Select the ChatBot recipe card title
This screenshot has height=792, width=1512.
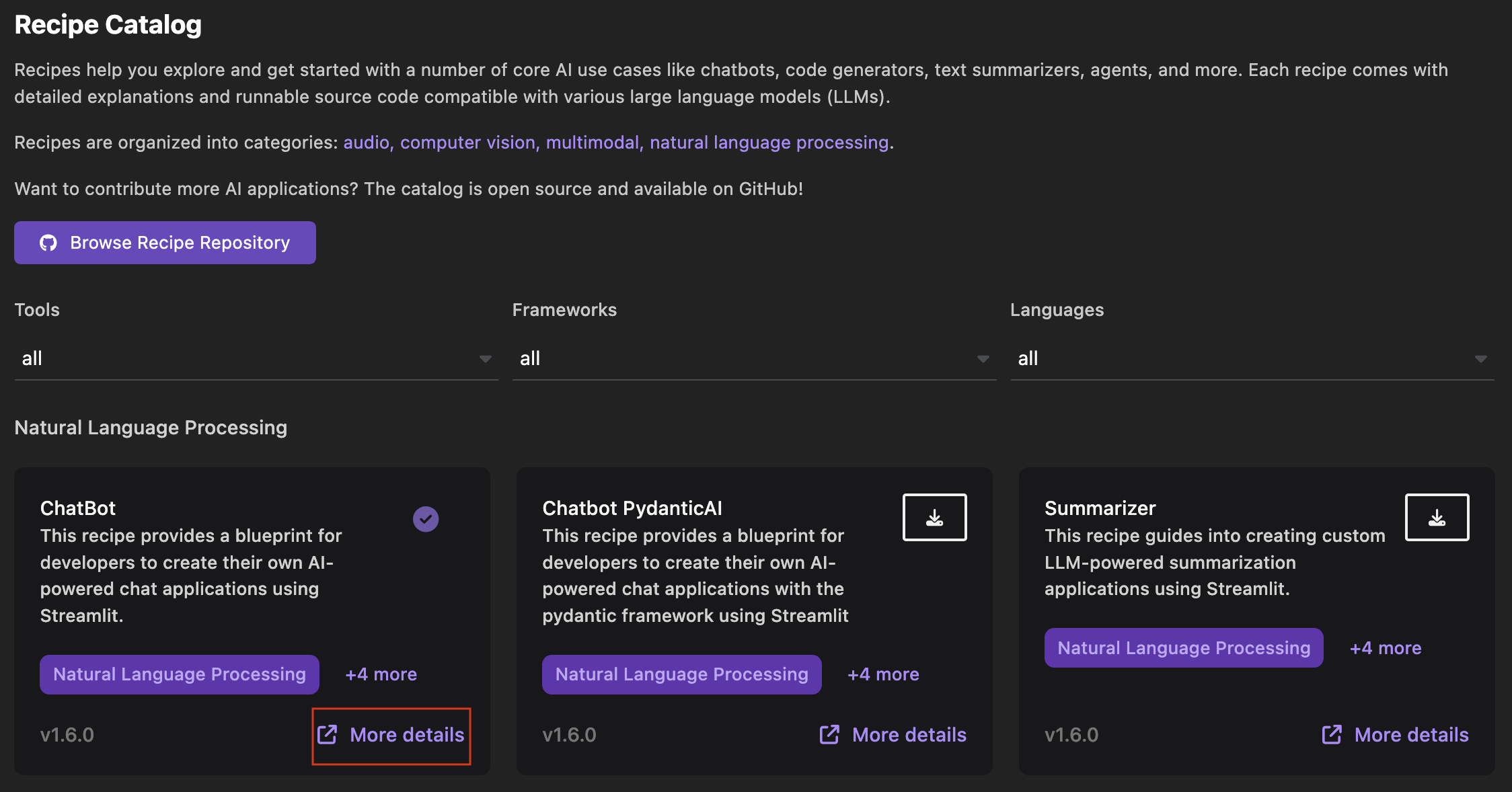[78, 508]
